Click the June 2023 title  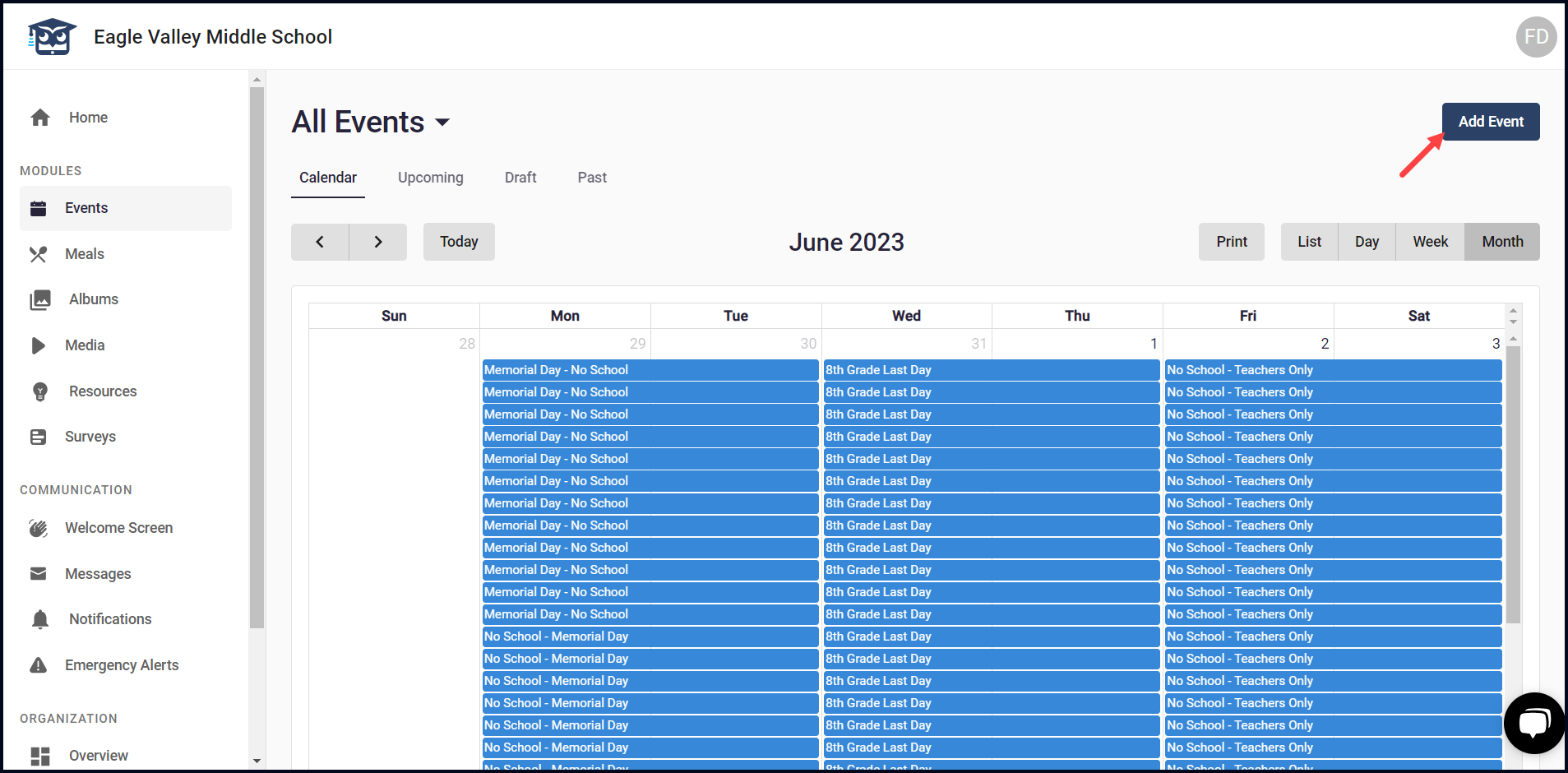point(846,242)
